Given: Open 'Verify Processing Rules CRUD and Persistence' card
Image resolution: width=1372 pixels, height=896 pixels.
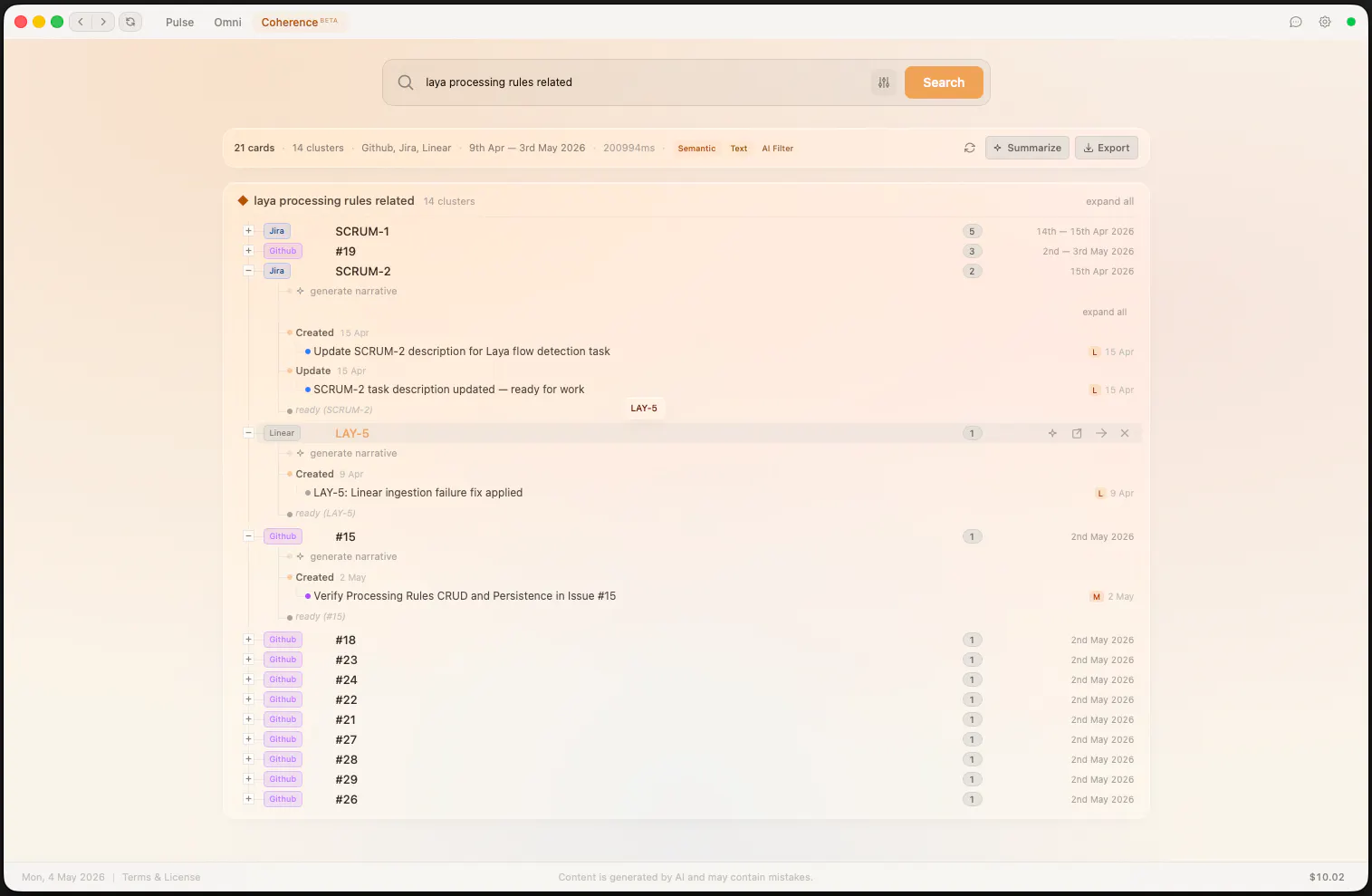Looking at the screenshot, I should 465,596.
